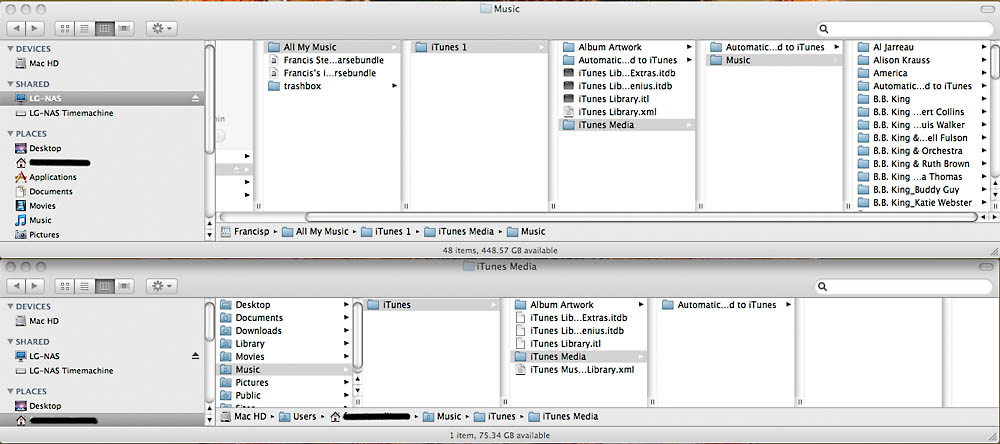Click iTunes 1 in path bar
Image resolution: width=1000 pixels, height=444 pixels.
coord(386,232)
